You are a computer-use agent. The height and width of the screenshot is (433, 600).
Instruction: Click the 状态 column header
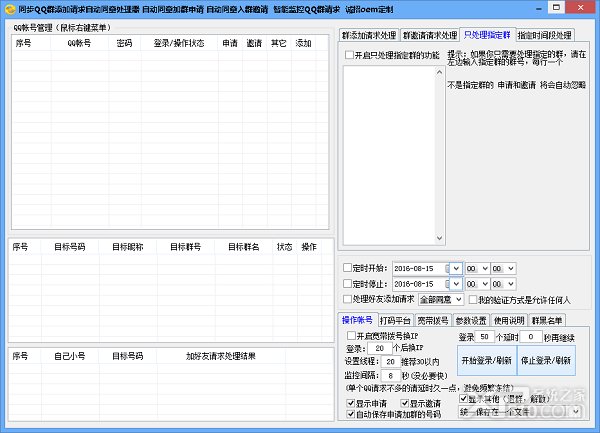(x=285, y=247)
